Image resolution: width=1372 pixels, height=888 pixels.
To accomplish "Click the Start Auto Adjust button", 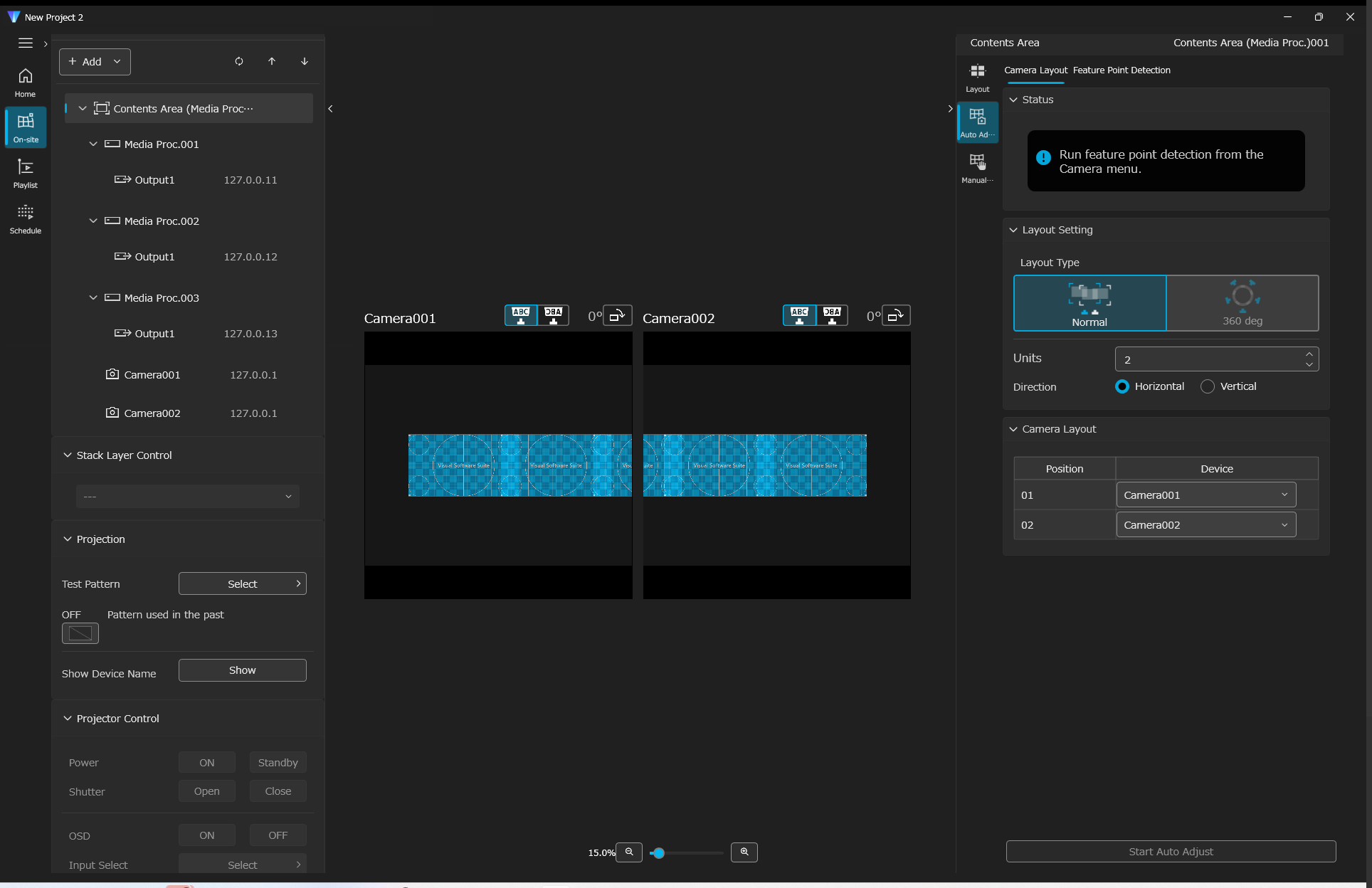I will click(1171, 852).
